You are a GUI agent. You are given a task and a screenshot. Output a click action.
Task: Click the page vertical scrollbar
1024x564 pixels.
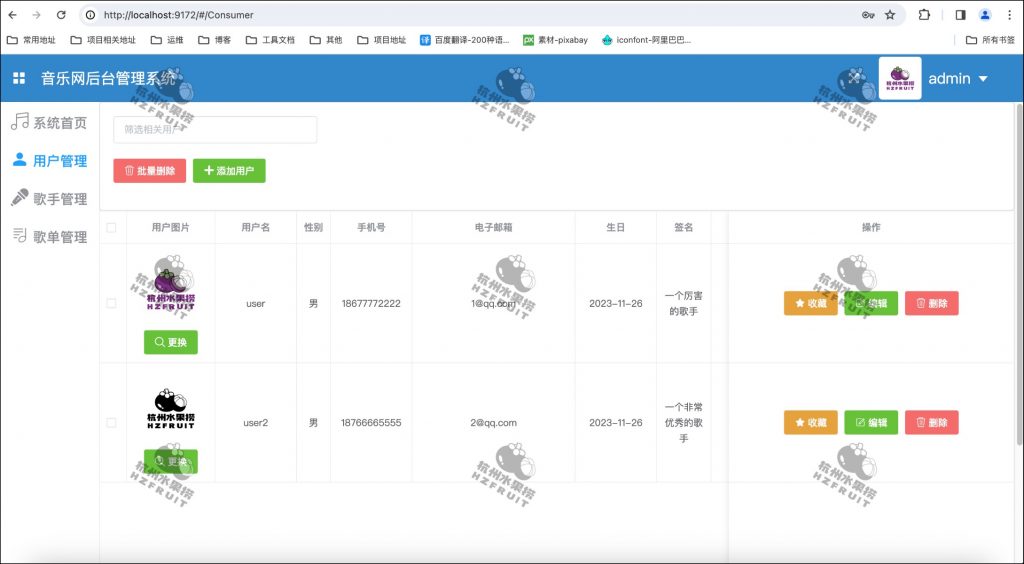1019,274
